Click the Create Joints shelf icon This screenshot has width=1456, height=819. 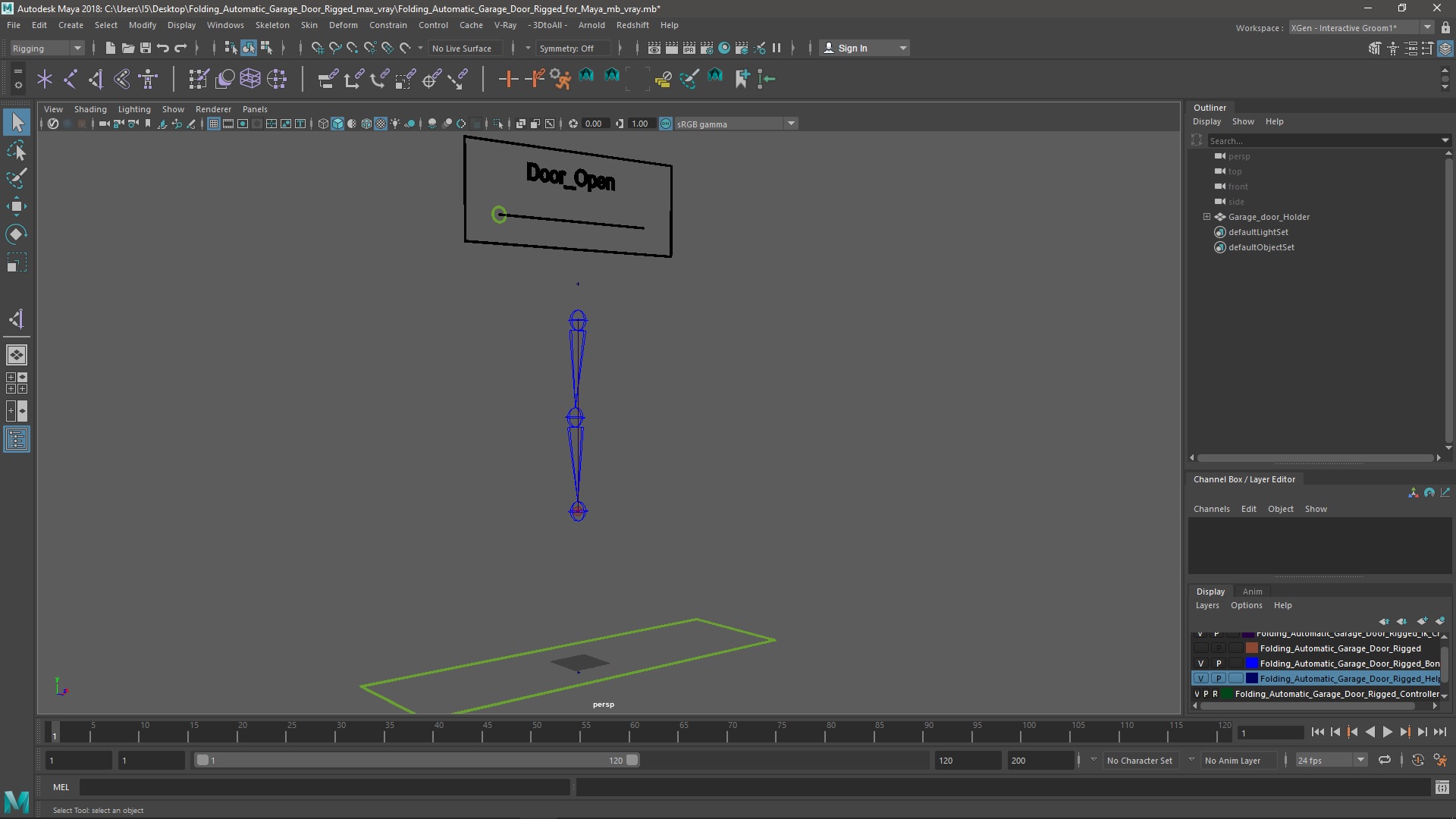pyautogui.click(x=71, y=79)
